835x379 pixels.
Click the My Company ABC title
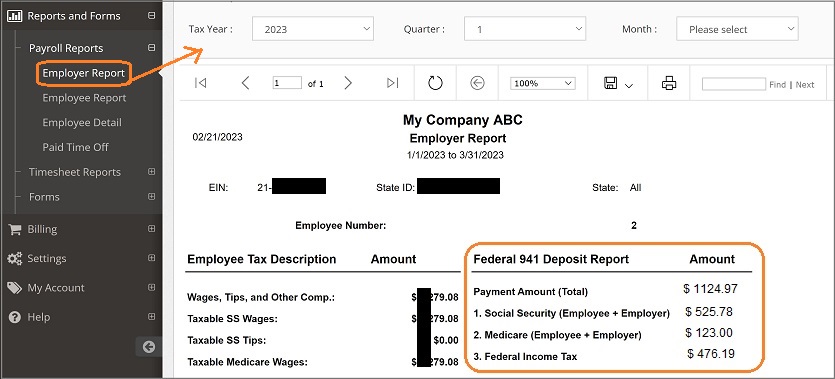[463, 120]
